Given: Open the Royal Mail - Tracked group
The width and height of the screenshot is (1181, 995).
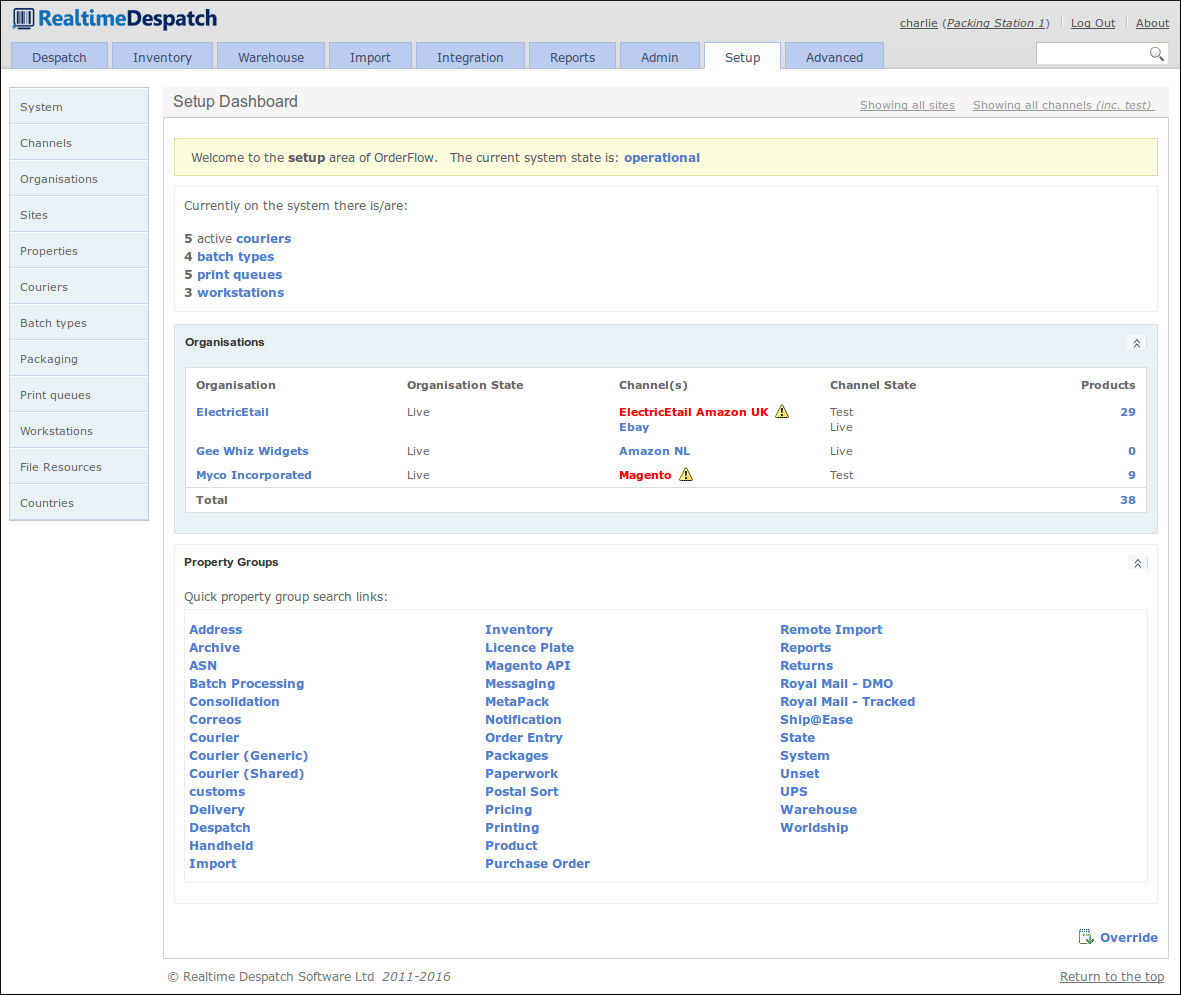Looking at the screenshot, I should 847,701.
